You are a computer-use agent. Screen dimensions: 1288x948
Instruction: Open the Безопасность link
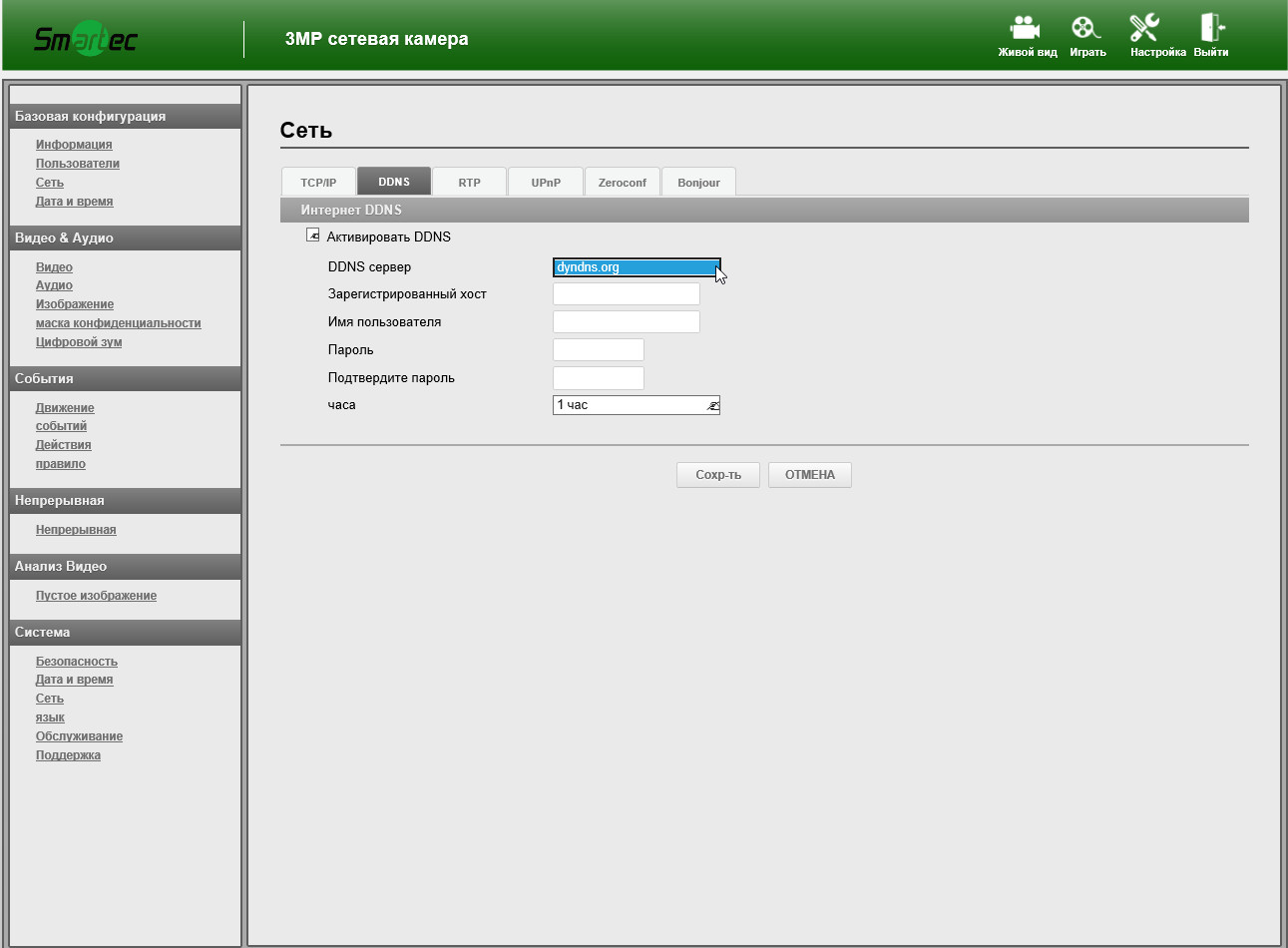click(x=77, y=662)
